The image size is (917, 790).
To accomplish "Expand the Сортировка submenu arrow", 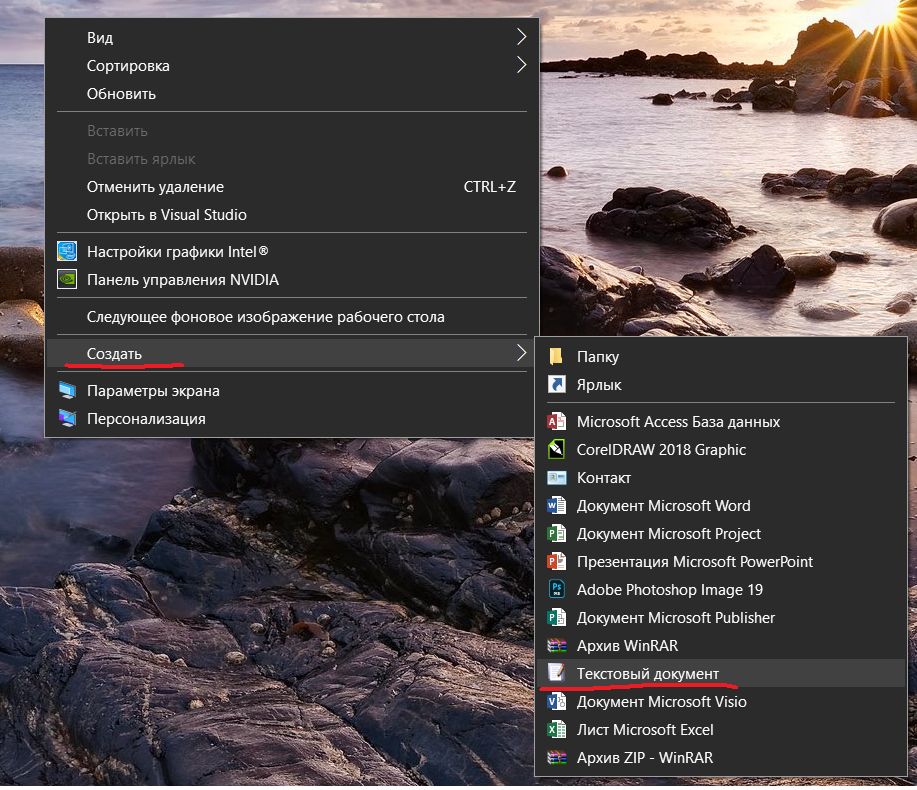I will click(521, 65).
